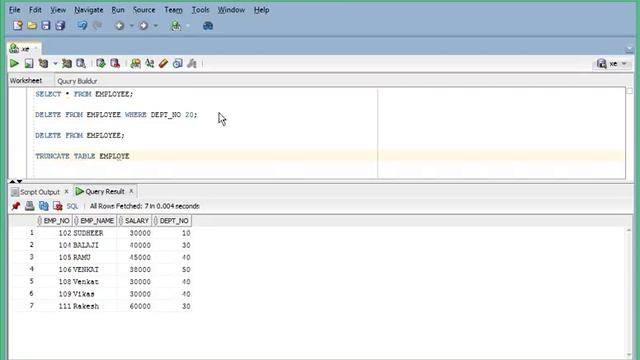Click the New file icon
640x360 pixels.
pos(18,26)
